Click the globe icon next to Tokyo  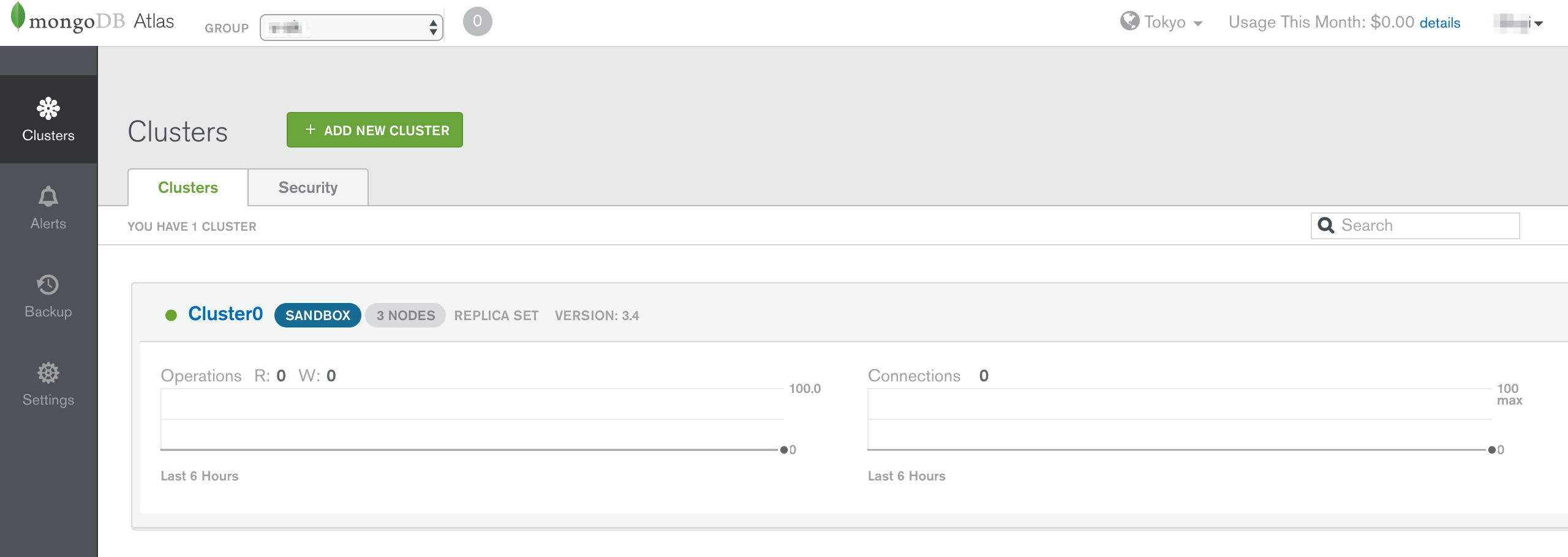coord(1129,21)
